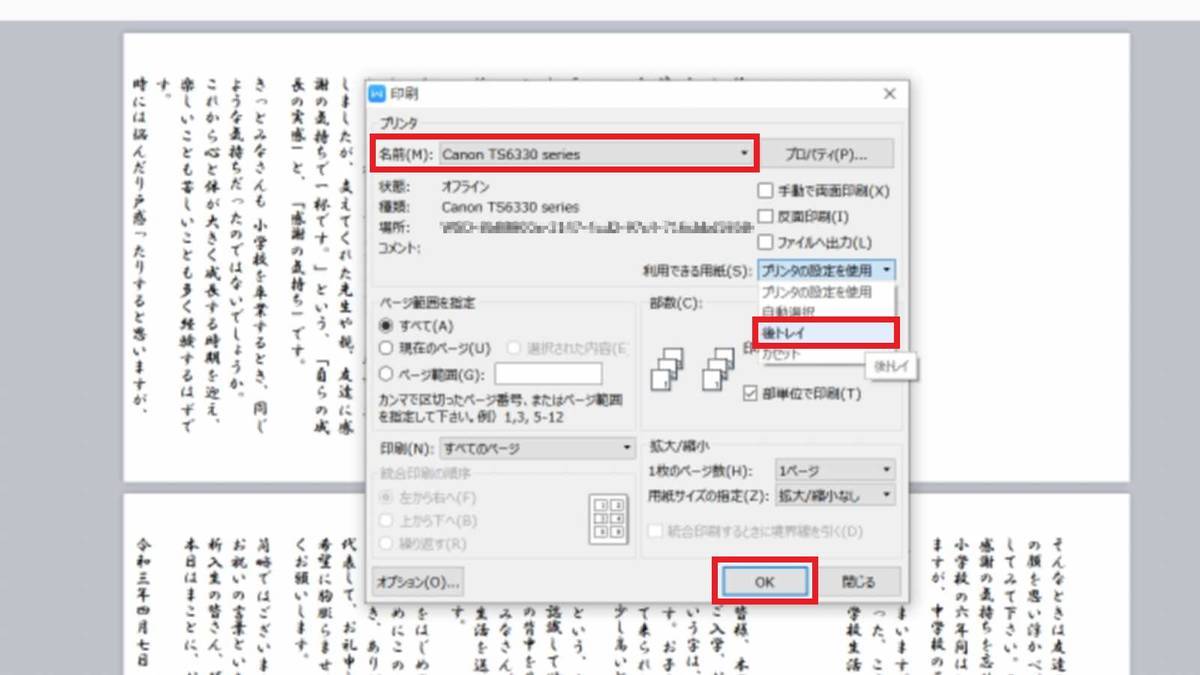
Task: Tick the 反転印刷(I) checkbox
Action: pos(766,216)
